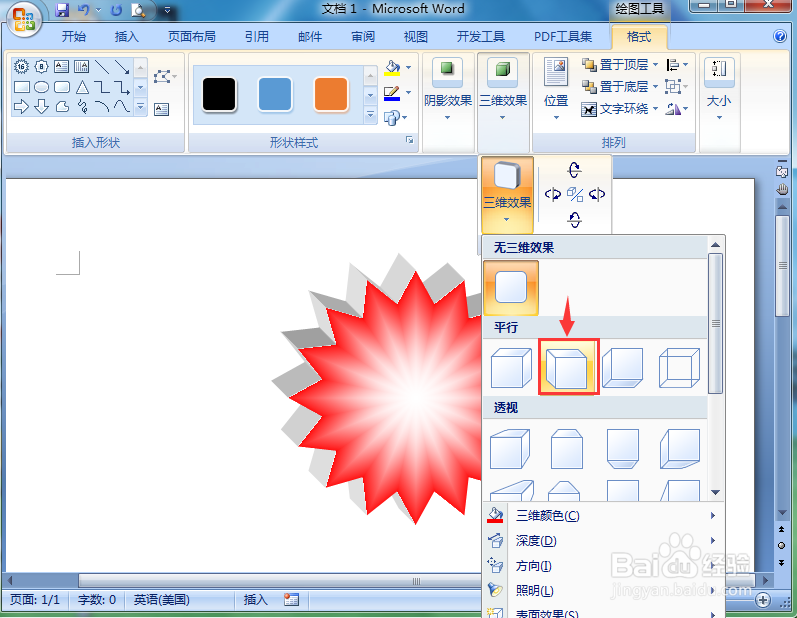Open Word help

[780, 37]
